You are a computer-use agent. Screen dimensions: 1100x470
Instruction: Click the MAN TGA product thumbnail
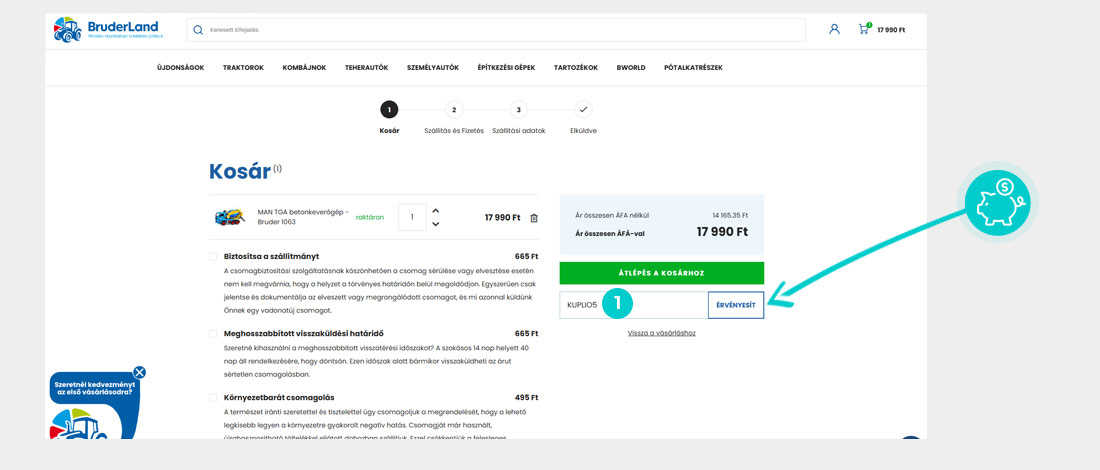(x=230, y=217)
